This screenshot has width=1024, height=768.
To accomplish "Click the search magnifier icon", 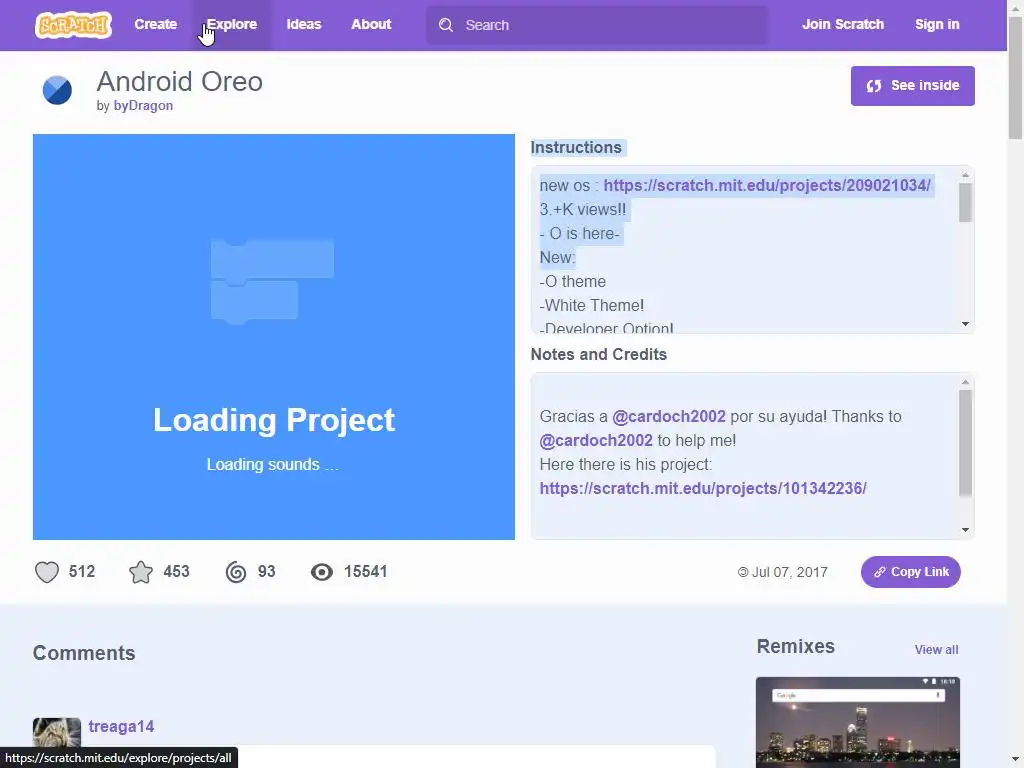I will point(445,25).
